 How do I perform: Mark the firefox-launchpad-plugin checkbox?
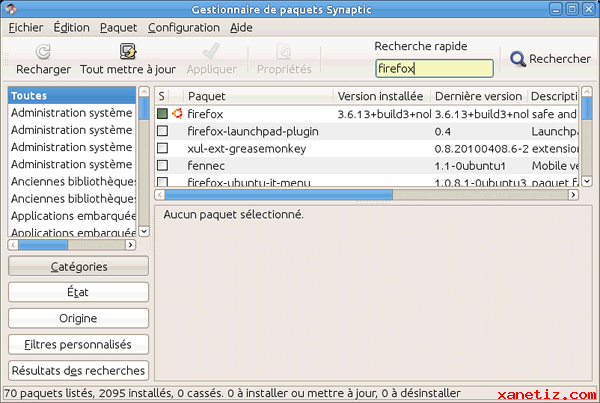162,131
